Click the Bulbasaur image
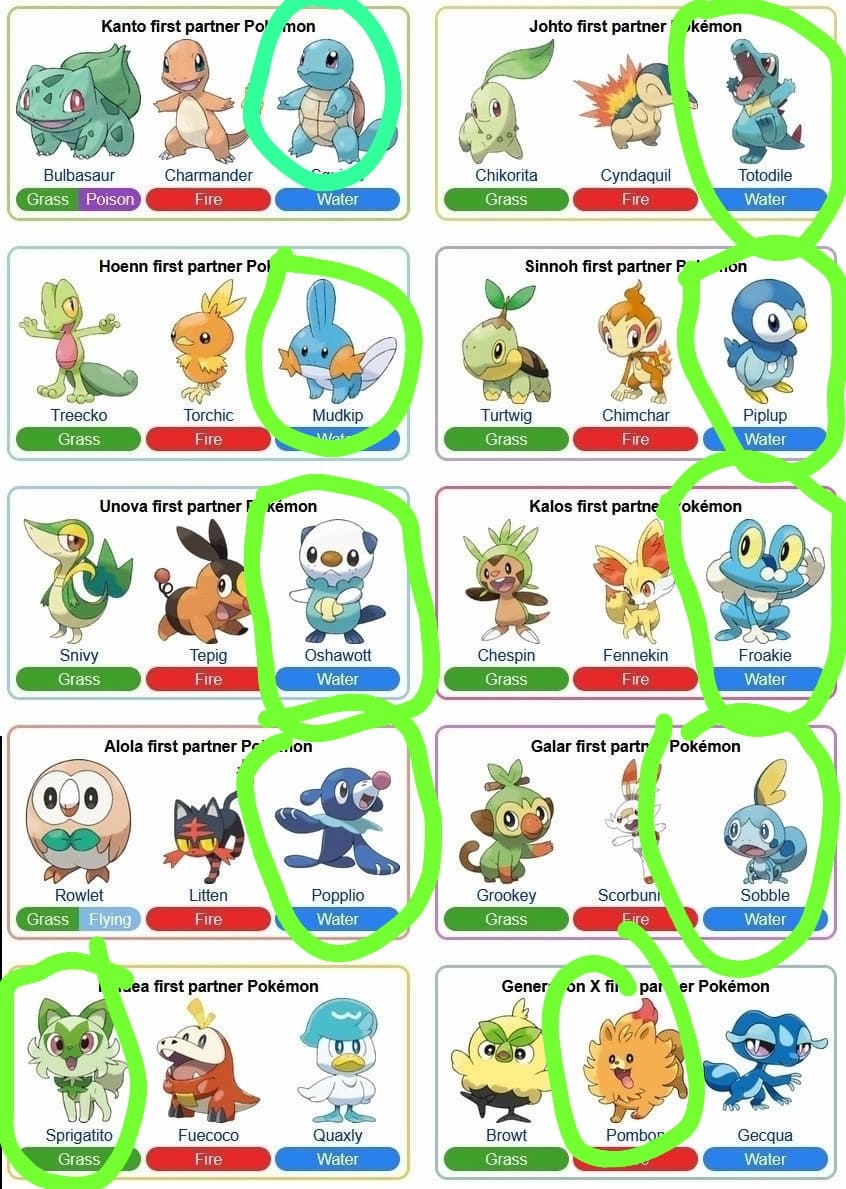Image resolution: width=846 pixels, height=1189 pixels. coord(78,102)
